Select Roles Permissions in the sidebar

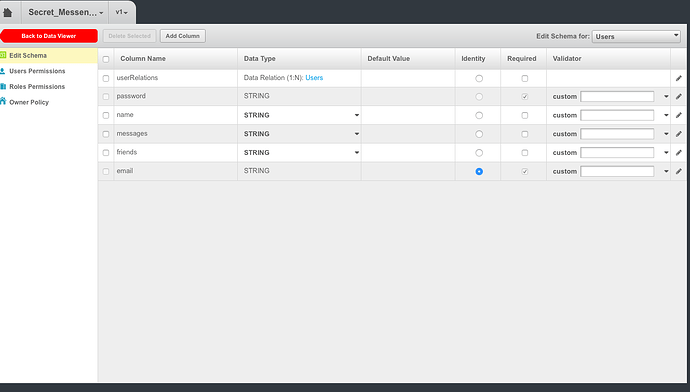coord(37,87)
